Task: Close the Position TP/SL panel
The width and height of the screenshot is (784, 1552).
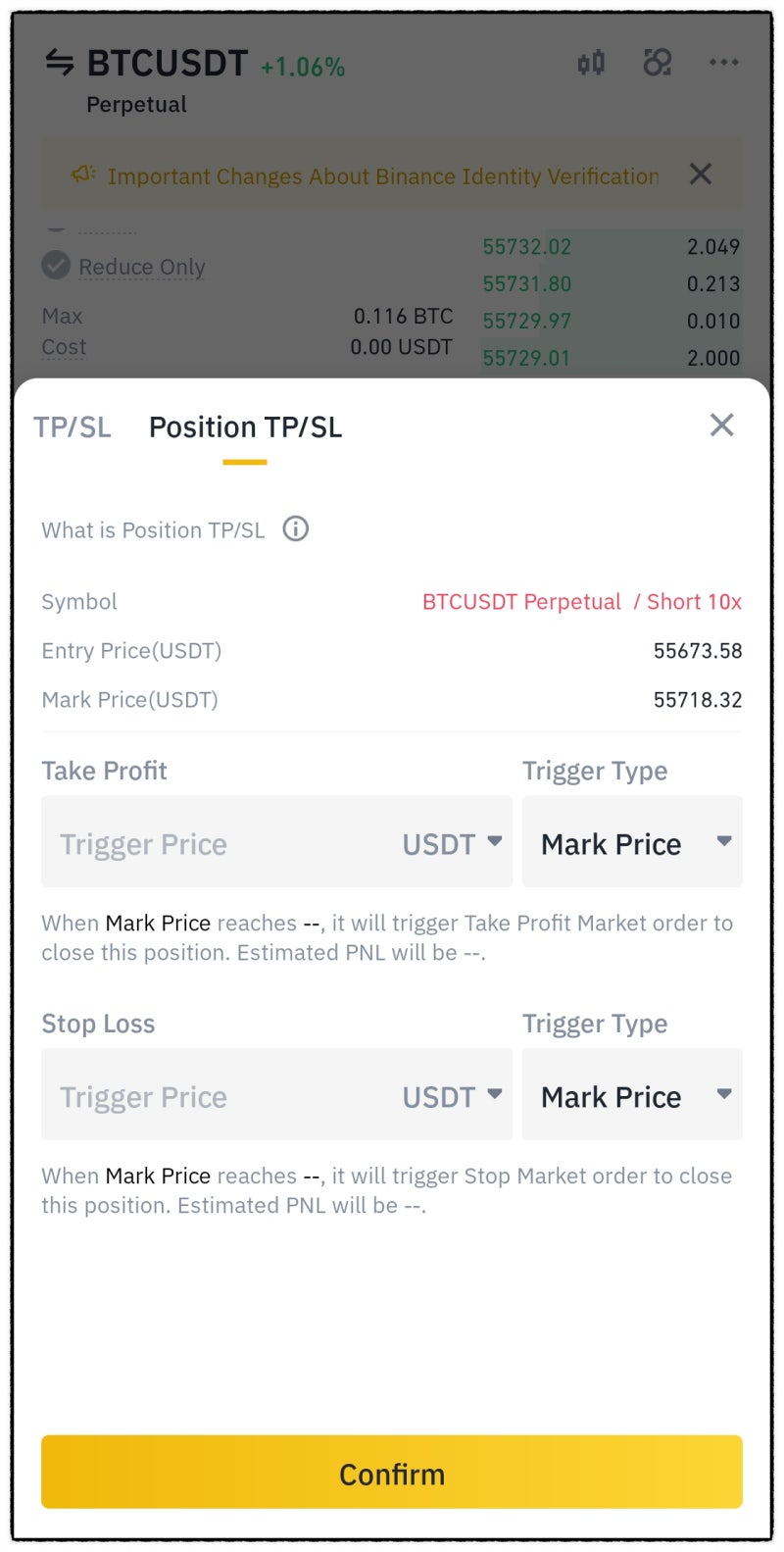Action: point(721,425)
